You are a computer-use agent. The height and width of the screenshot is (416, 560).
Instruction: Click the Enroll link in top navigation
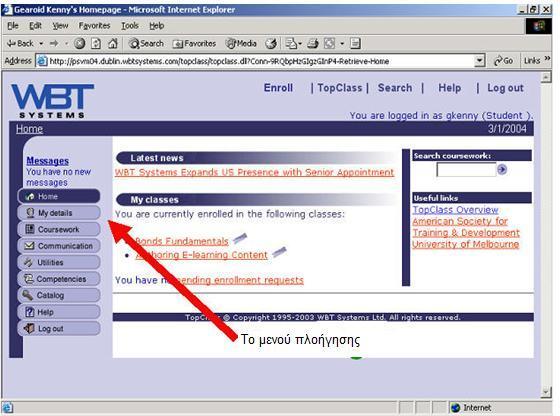[x=278, y=88]
